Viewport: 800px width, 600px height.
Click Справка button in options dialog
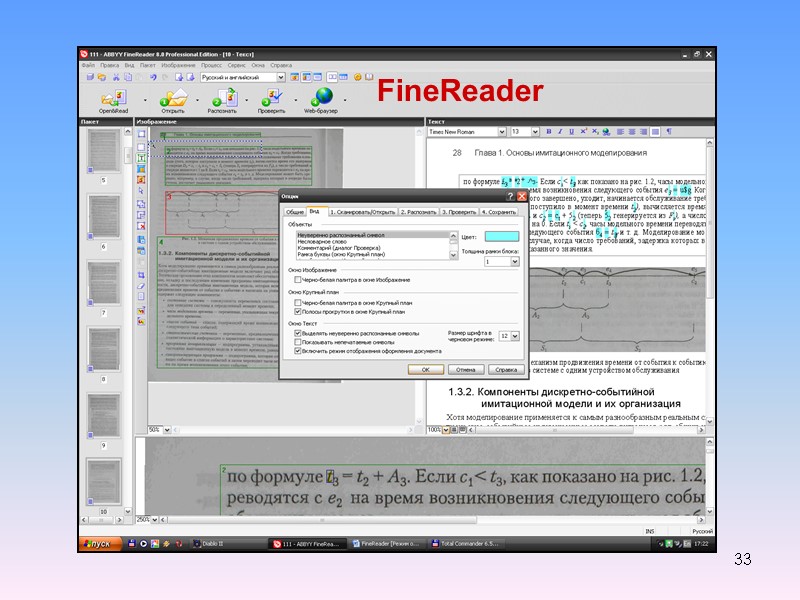point(506,369)
